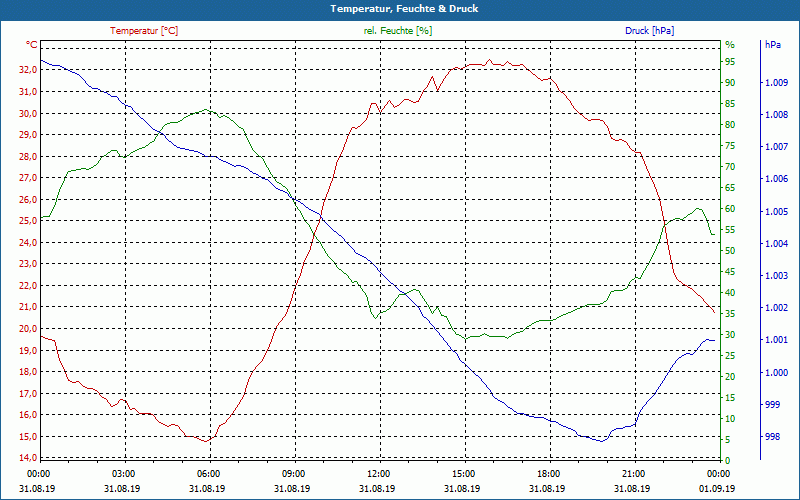Click temperature axis value '30,0'
The height and width of the screenshot is (500, 800).
(28, 113)
